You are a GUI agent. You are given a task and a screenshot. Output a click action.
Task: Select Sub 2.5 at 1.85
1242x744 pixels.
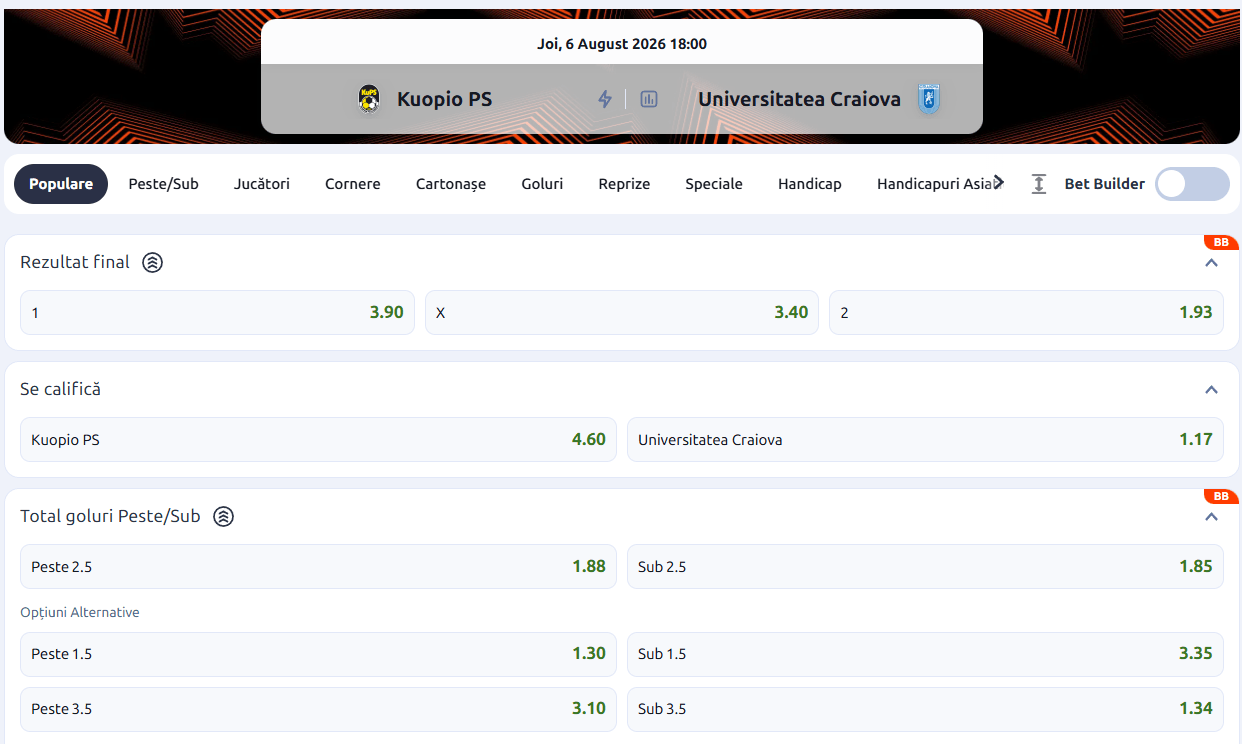925,567
